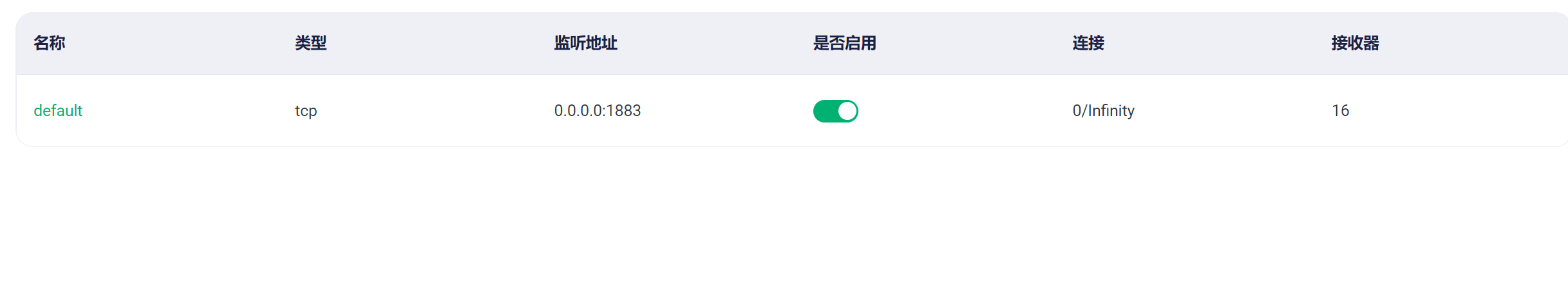Select the 连接 column header
Screen dimensions: 1568x294
pyautogui.click(x=1088, y=43)
